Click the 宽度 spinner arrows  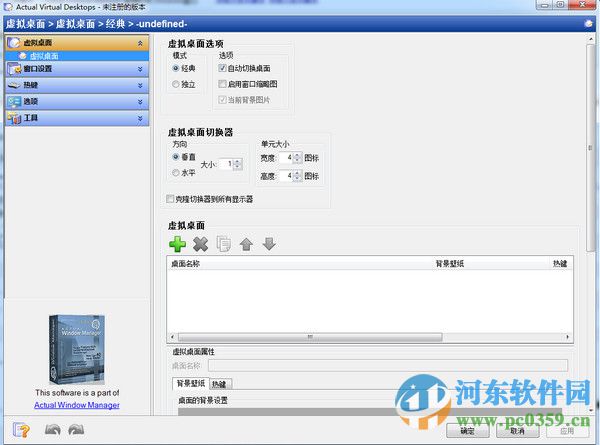click(297, 158)
